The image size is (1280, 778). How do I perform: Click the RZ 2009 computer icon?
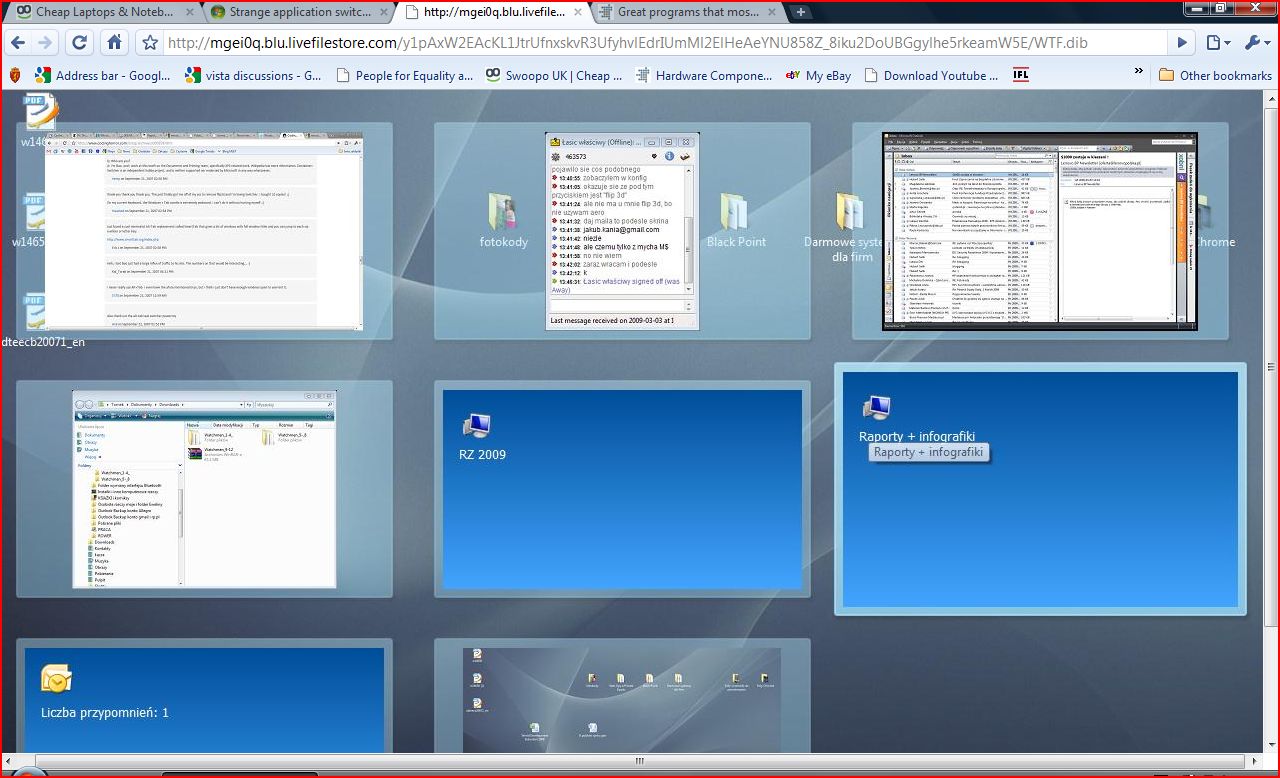(x=476, y=425)
